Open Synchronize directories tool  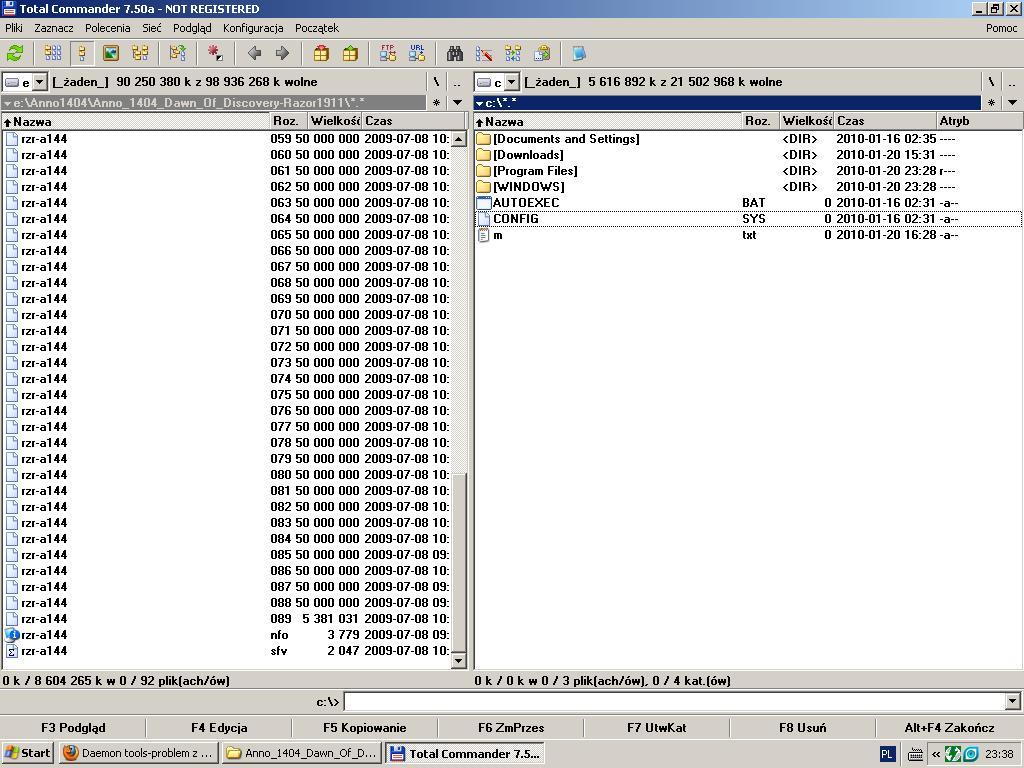[513, 54]
